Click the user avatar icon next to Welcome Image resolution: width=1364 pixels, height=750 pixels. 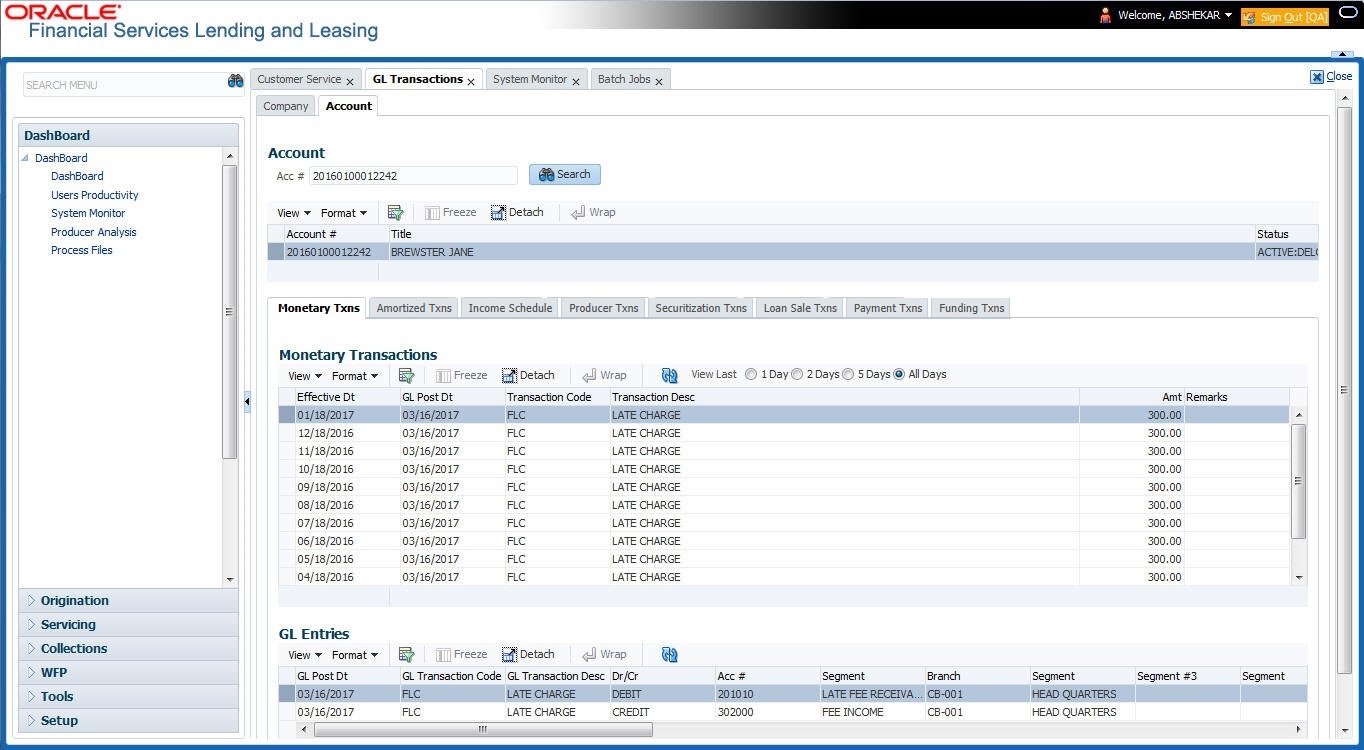(x=1106, y=15)
